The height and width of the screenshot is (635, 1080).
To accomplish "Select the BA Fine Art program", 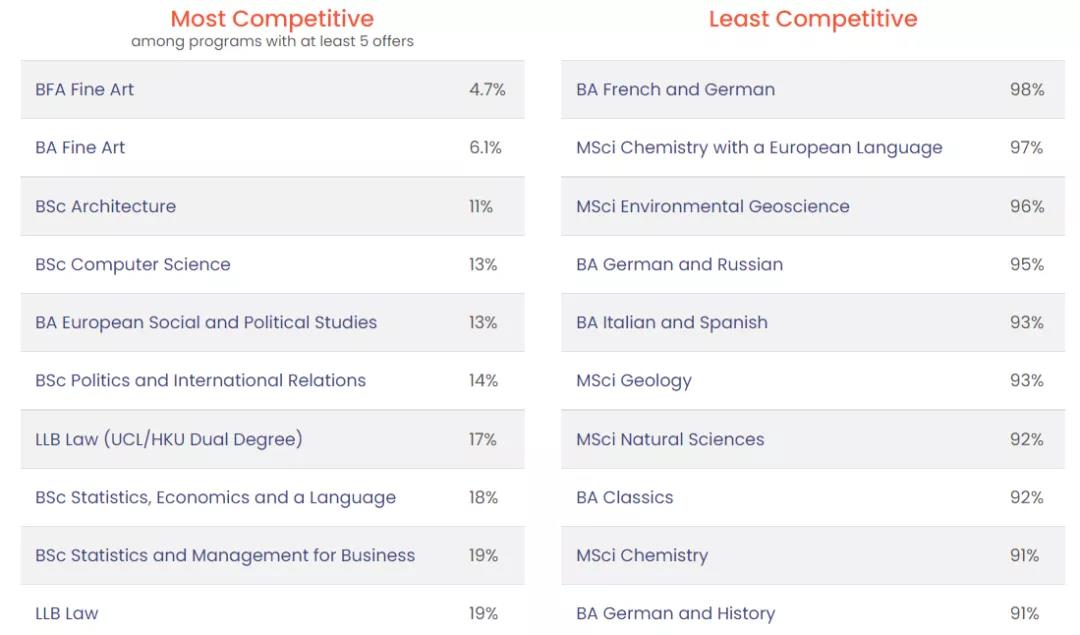I will (x=80, y=147).
